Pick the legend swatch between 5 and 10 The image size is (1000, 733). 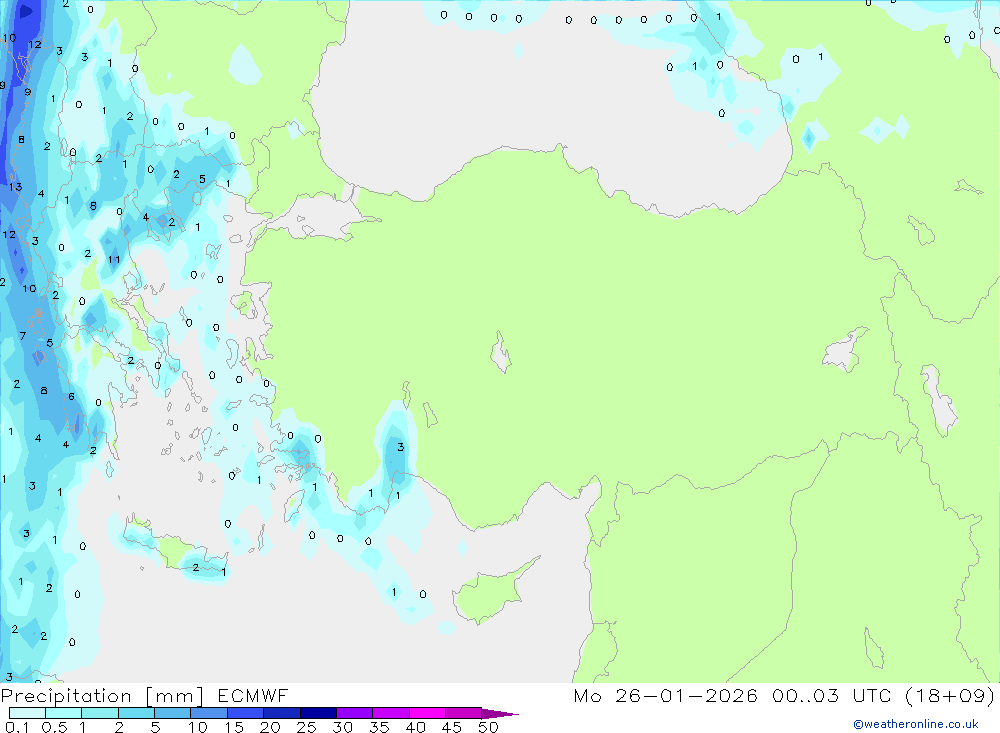[x=173, y=713]
